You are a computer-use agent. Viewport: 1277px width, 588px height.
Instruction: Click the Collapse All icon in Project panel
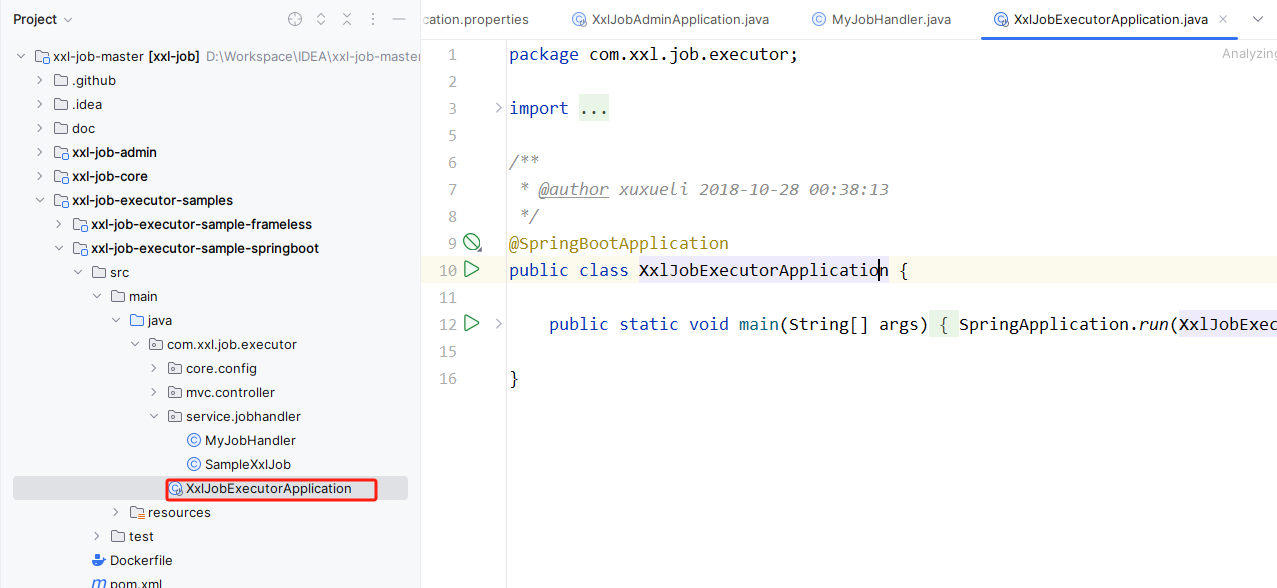click(x=347, y=19)
